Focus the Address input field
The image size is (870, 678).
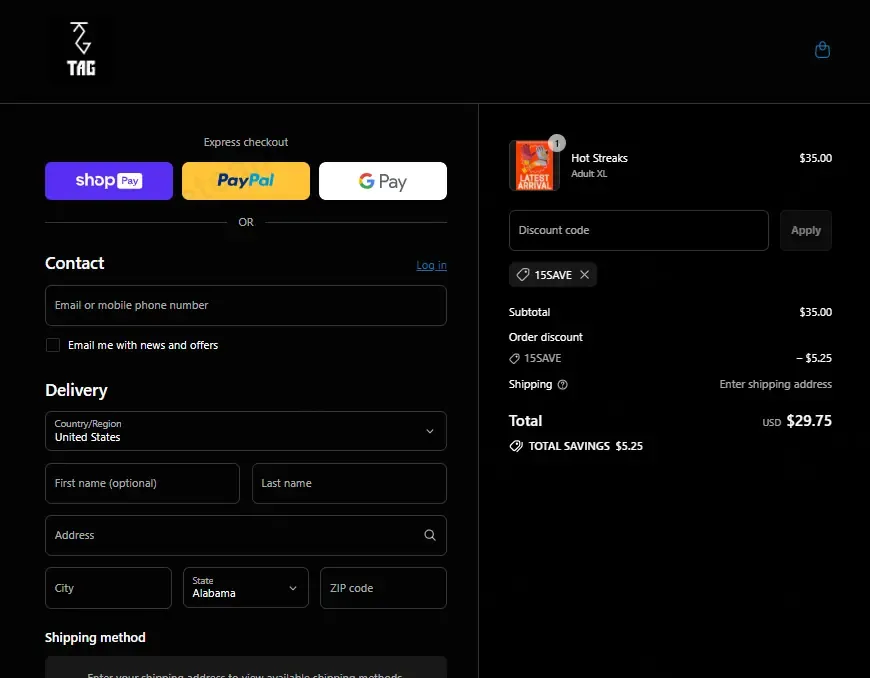[x=246, y=535]
